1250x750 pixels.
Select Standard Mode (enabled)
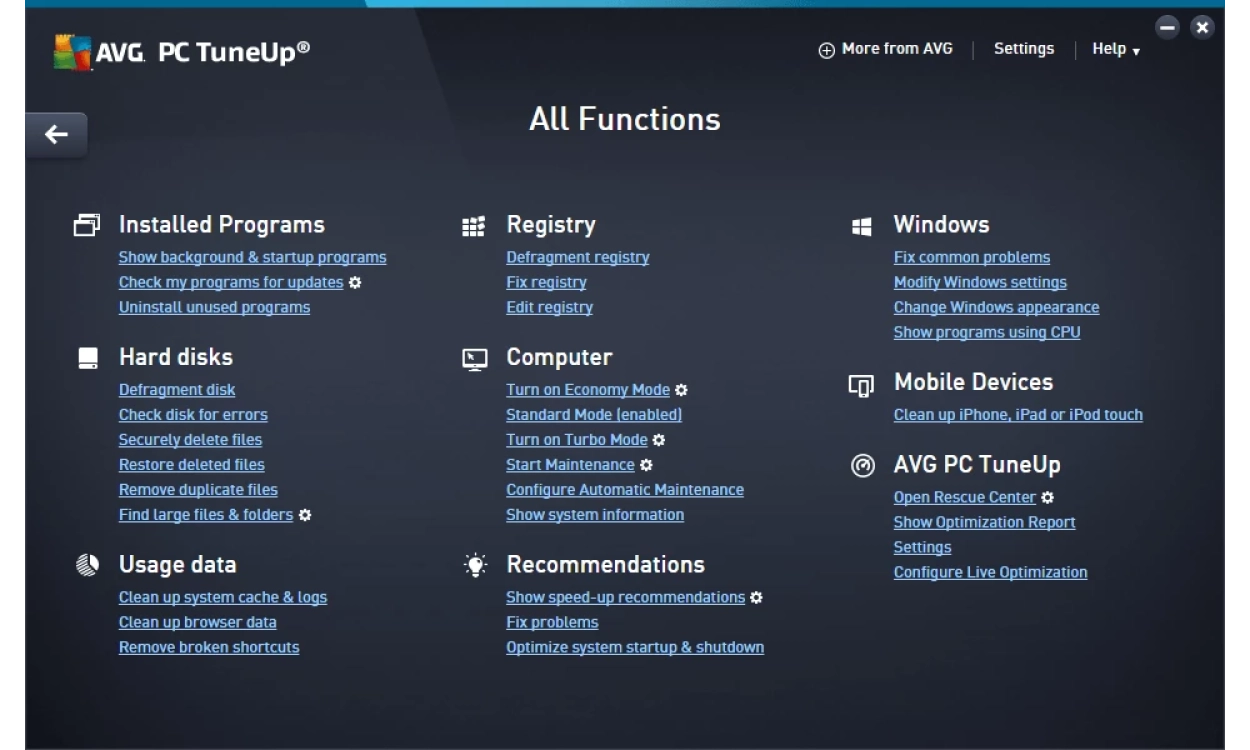point(593,415)
